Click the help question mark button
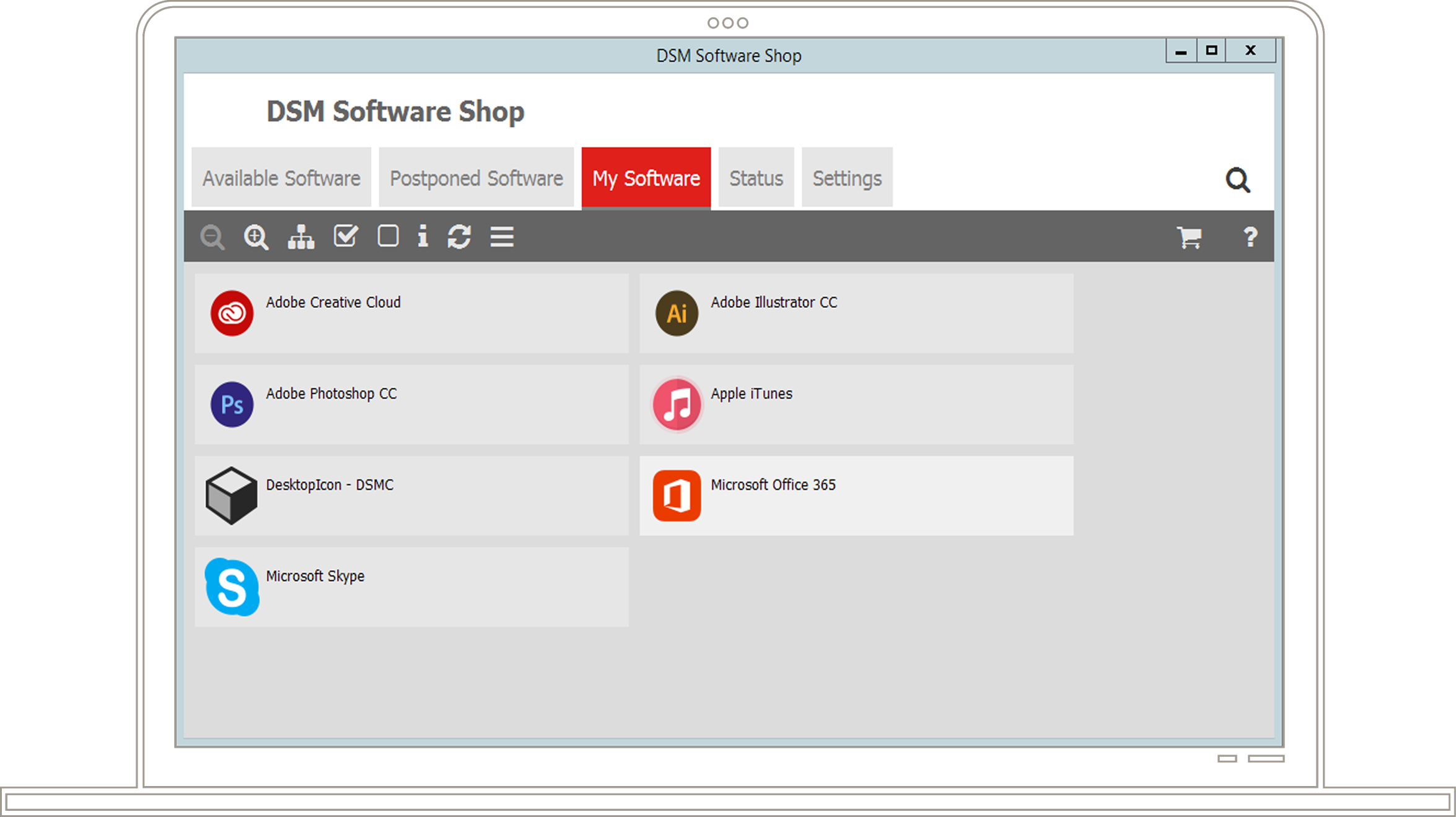Image resolution: width=1456 pixels, height=817 pixels. (x=1251, y=236)
